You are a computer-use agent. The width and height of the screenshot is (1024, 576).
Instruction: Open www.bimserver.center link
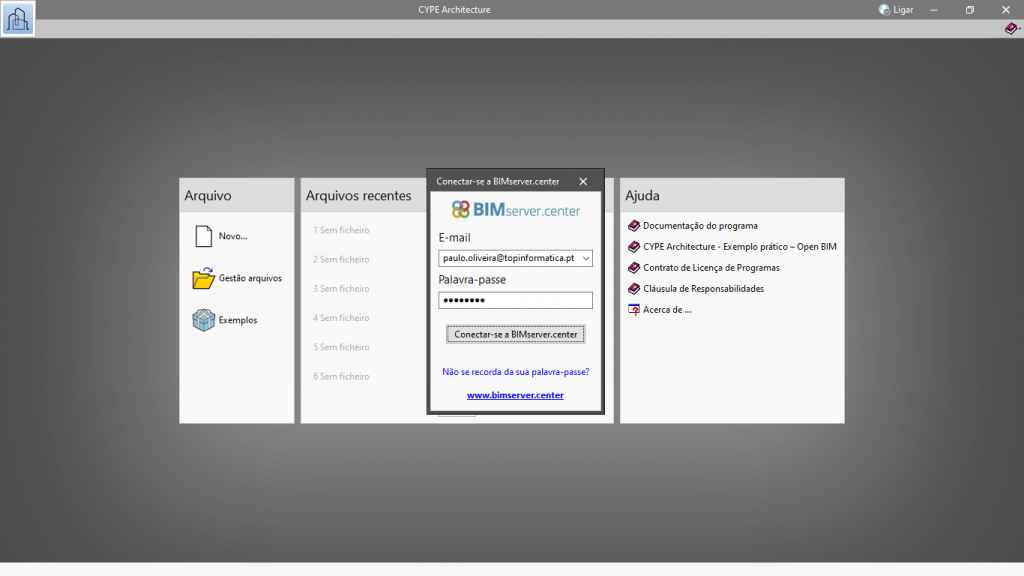[515, 395]
